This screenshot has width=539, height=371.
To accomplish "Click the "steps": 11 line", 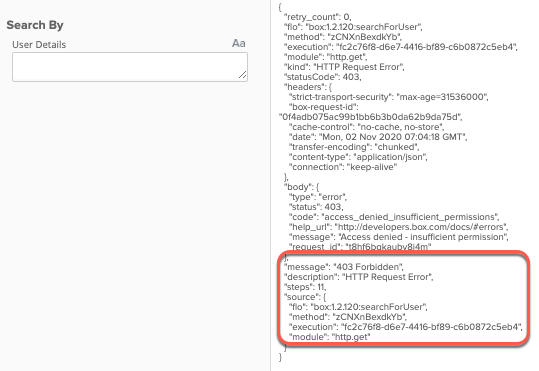I will 305,287.
